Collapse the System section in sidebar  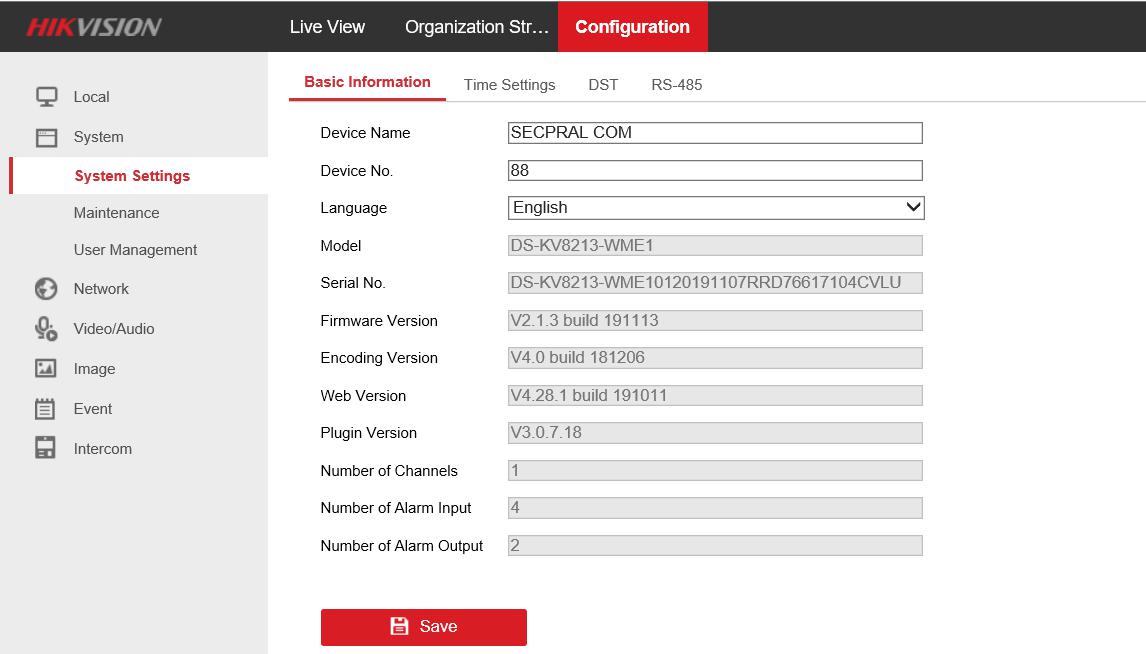click(x=98, y=137)
